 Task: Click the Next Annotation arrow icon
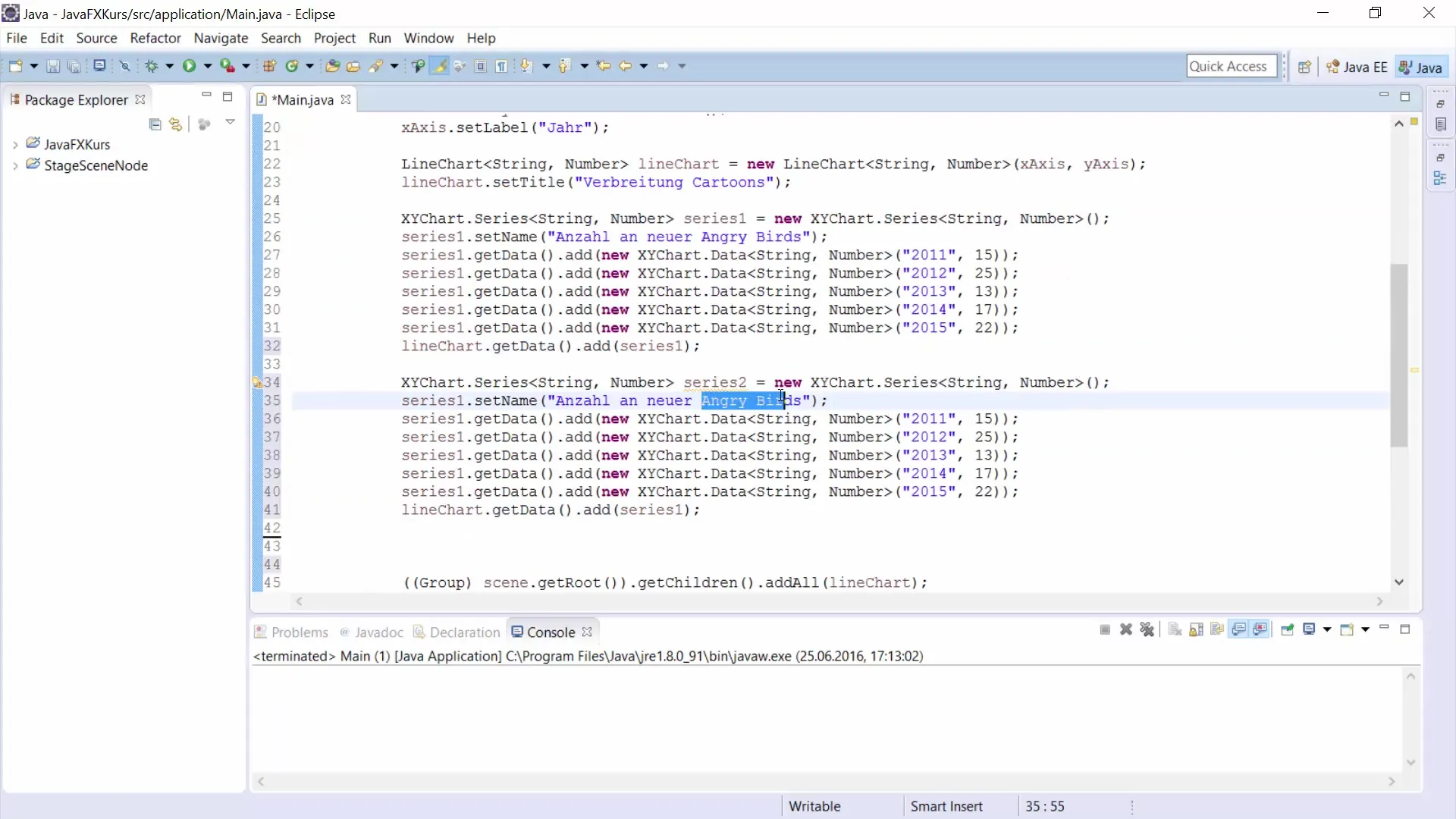(x=527, y=67)
